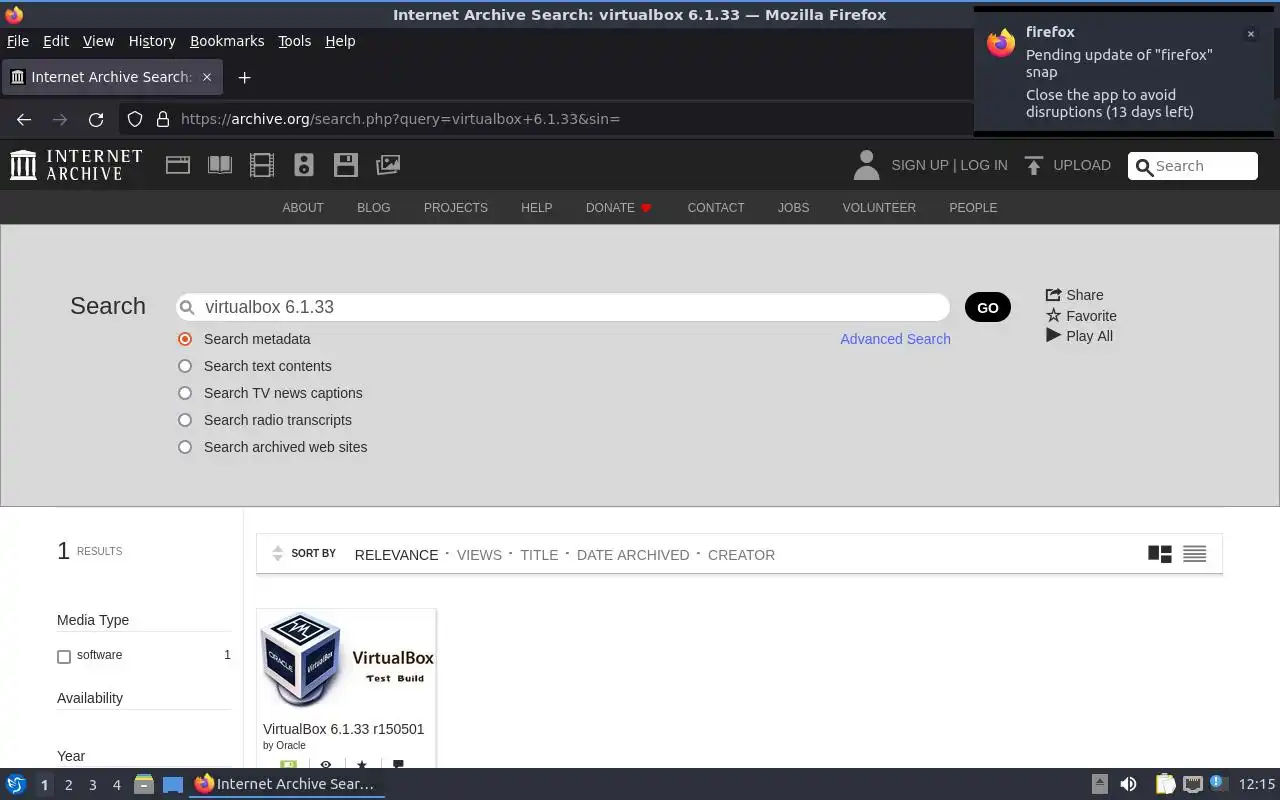This screenshot has width=1280, height=800.
Task: Dismiss the firefox snap notification
Action: 1250,34
